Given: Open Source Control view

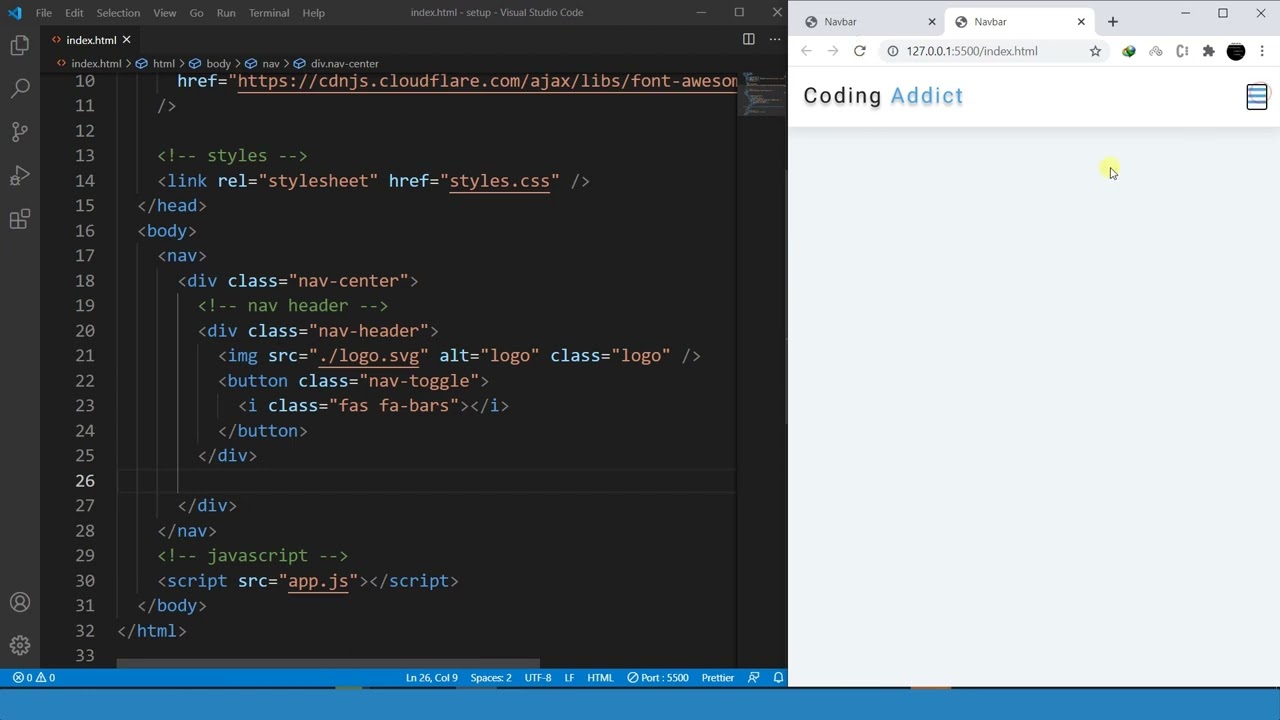Looking at the screenshot, I should point(19,132).
